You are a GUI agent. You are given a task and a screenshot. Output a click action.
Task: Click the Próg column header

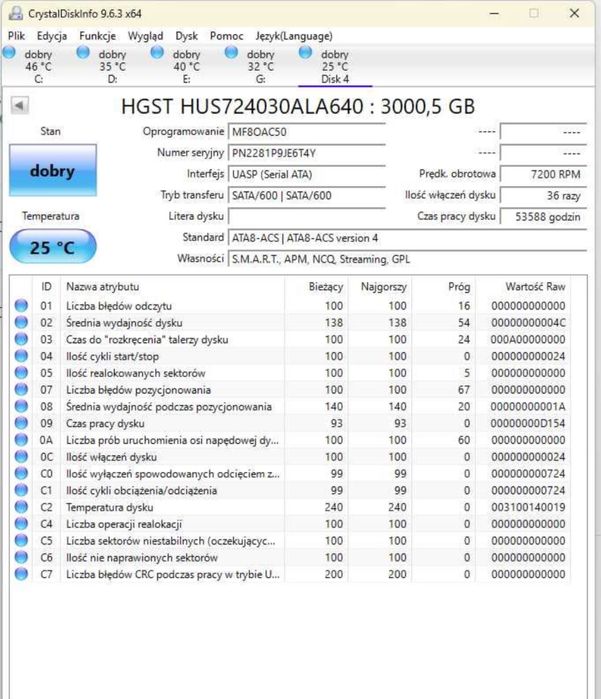pos(444,287)
